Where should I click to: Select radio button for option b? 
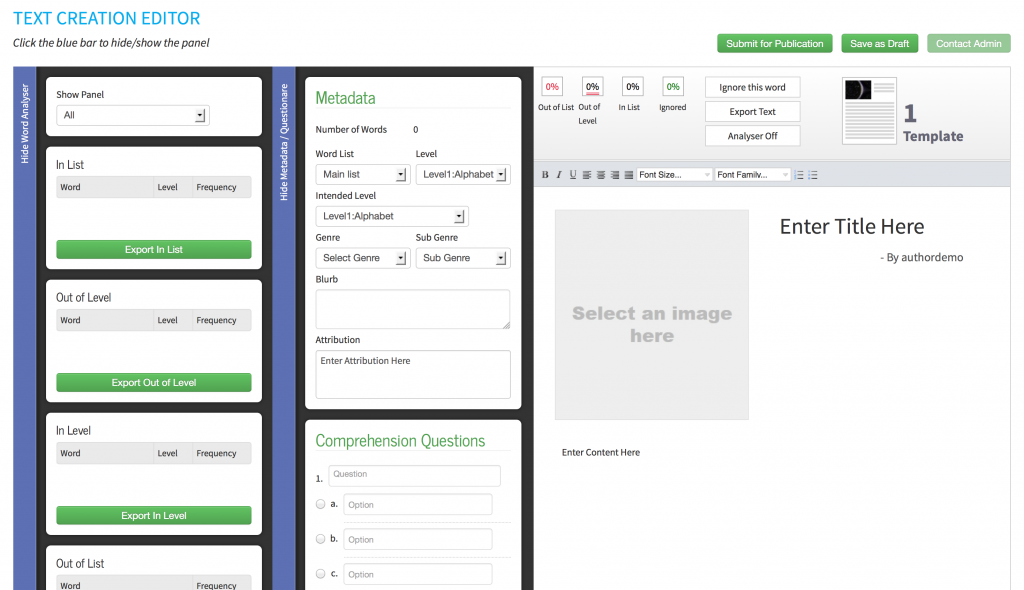coord(321,539)
